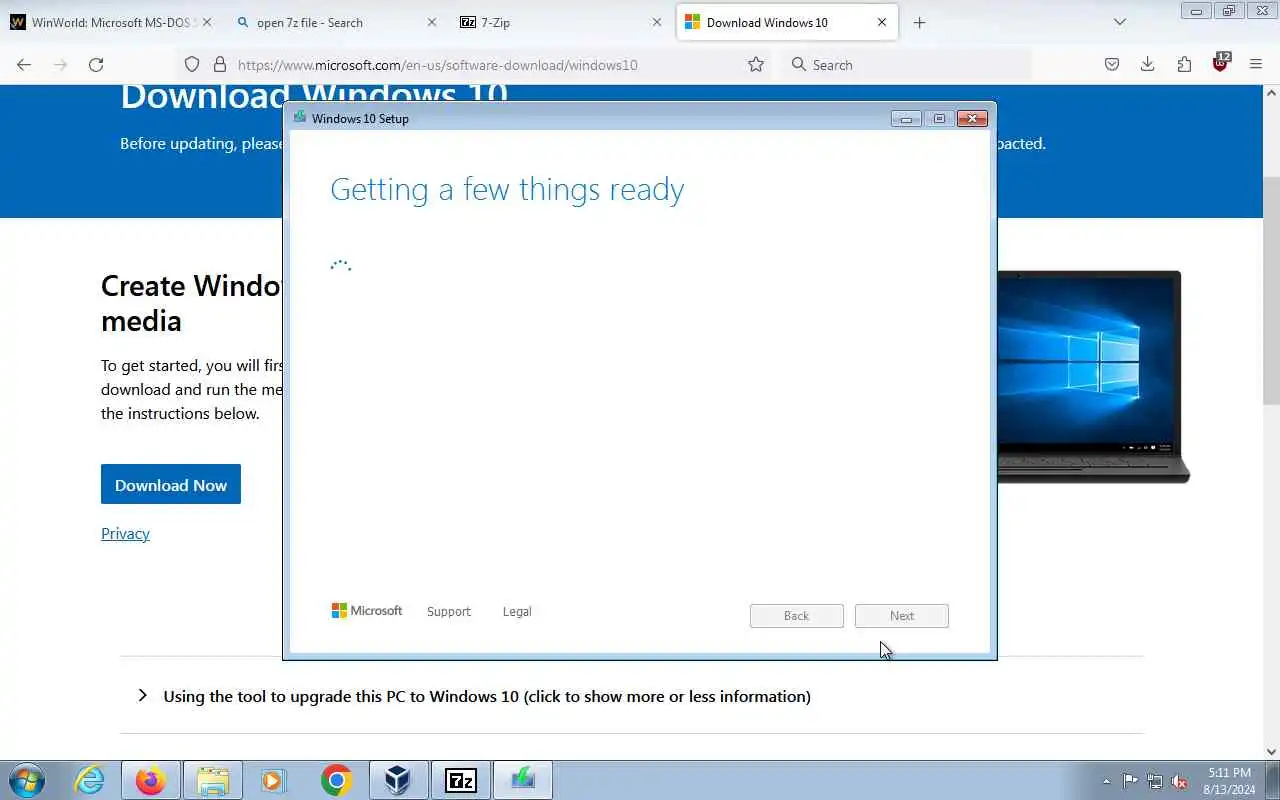Open VirtualBox from taskbar
The image size is (1280, 800).
[398, 780]
